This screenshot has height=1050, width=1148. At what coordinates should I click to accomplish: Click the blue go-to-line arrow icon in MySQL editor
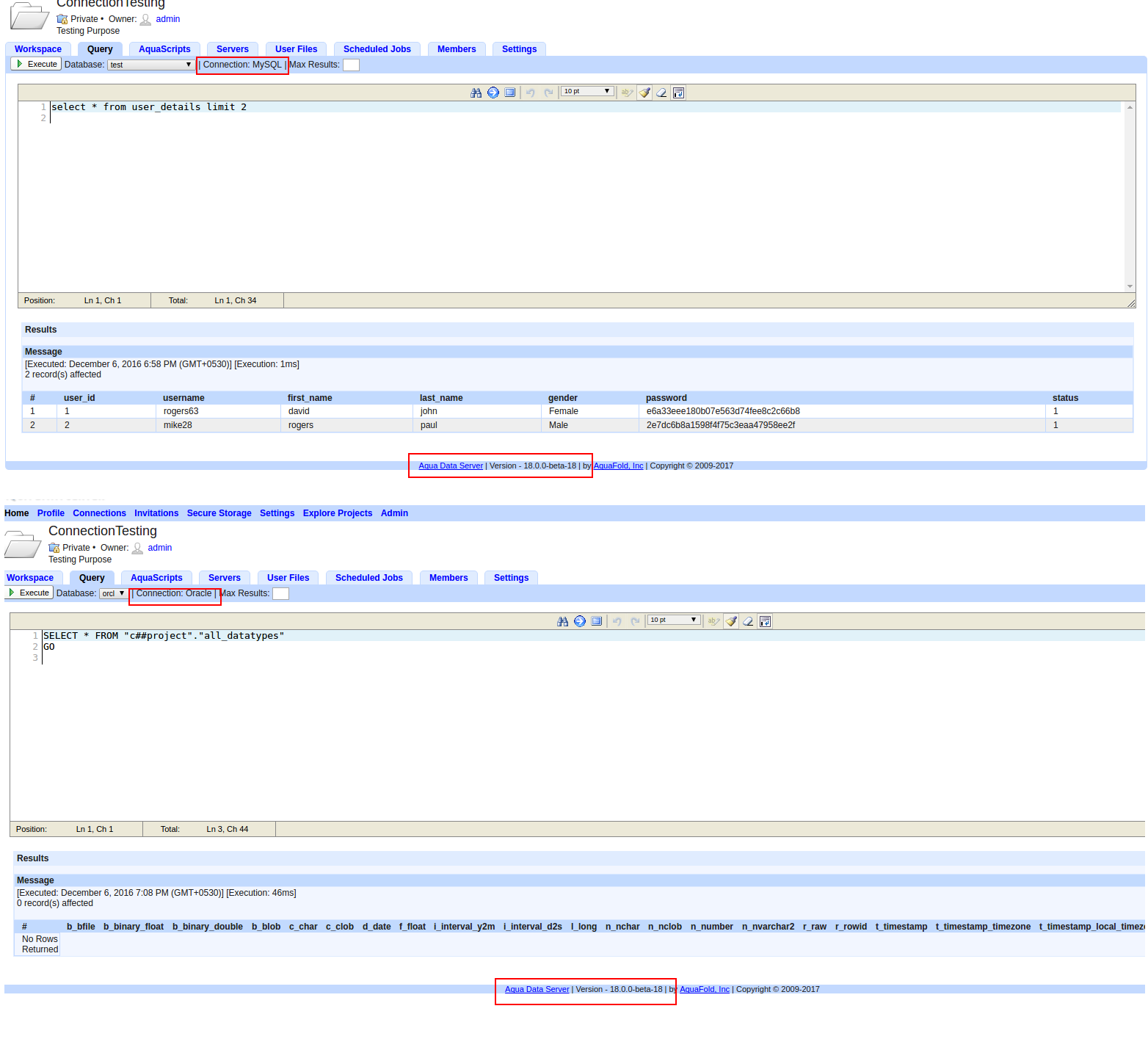coord(493,93)
